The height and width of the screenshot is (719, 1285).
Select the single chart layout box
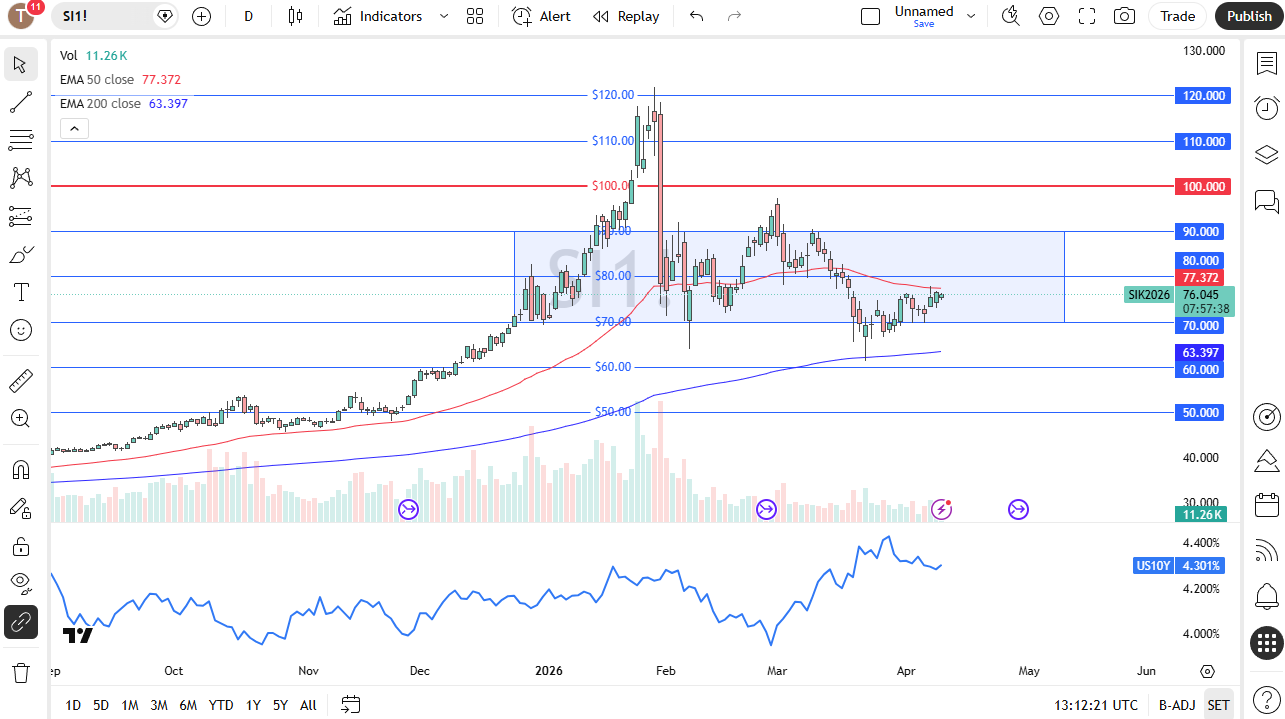click(x=871, y=16)
